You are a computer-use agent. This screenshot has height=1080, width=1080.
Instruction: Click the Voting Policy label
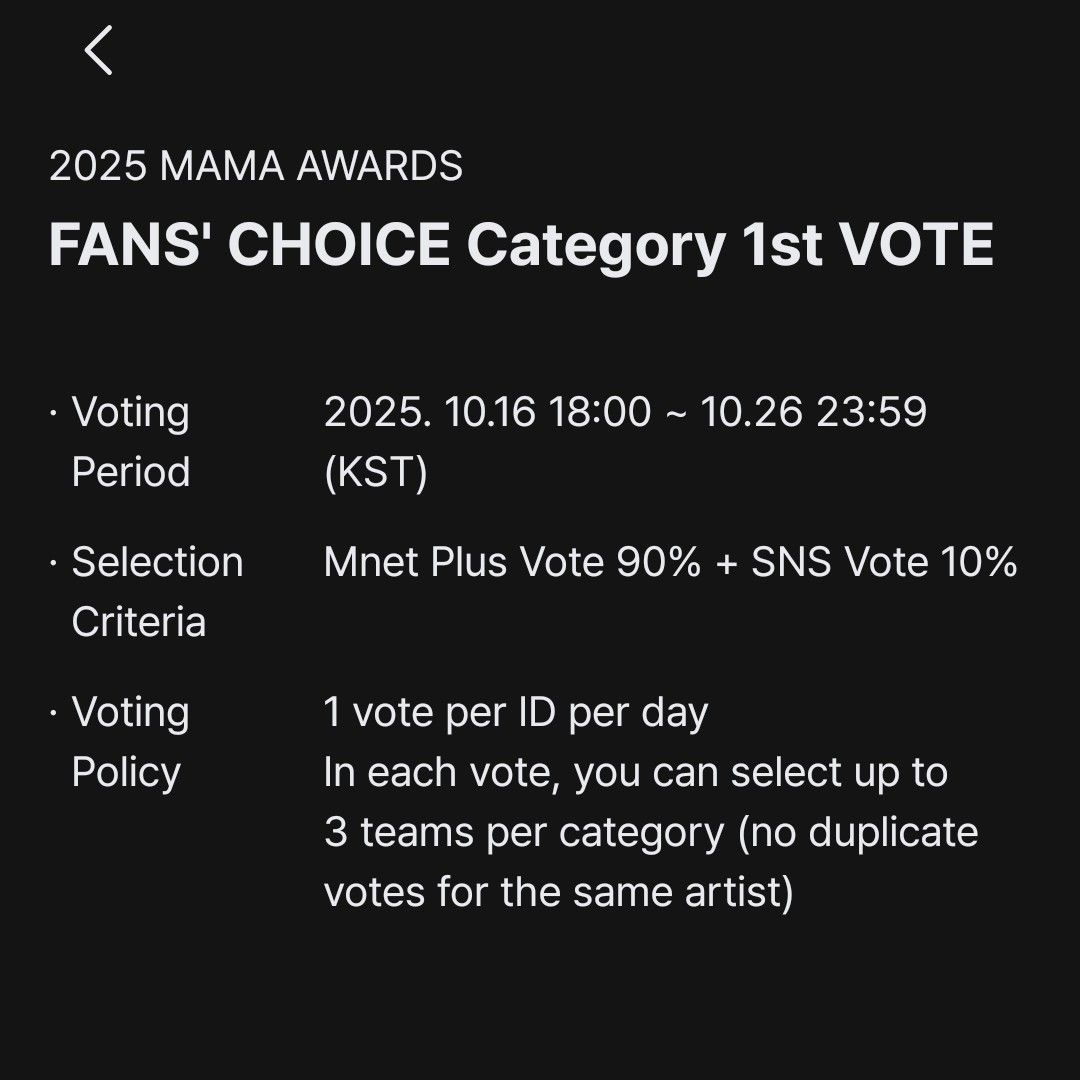point(130,741)
